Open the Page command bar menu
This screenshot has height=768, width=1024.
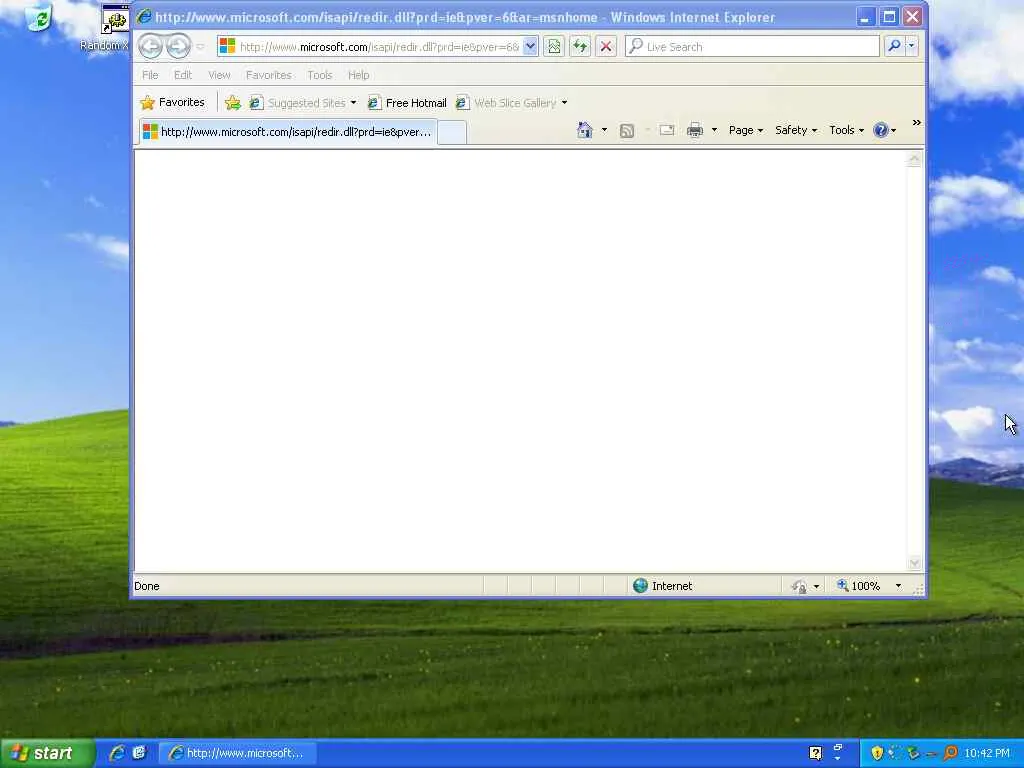(746, 130)
